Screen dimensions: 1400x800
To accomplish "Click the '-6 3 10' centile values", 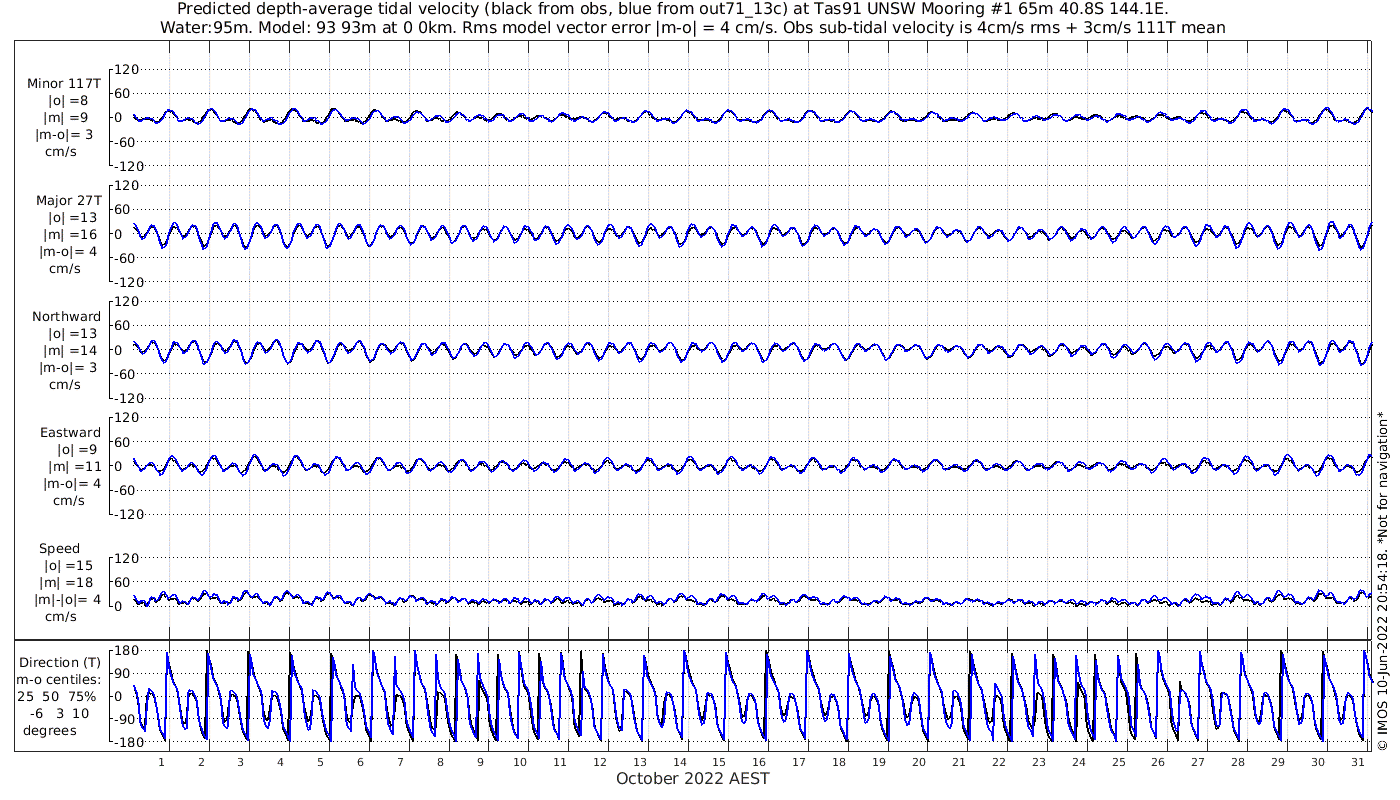I will [59, 714].
